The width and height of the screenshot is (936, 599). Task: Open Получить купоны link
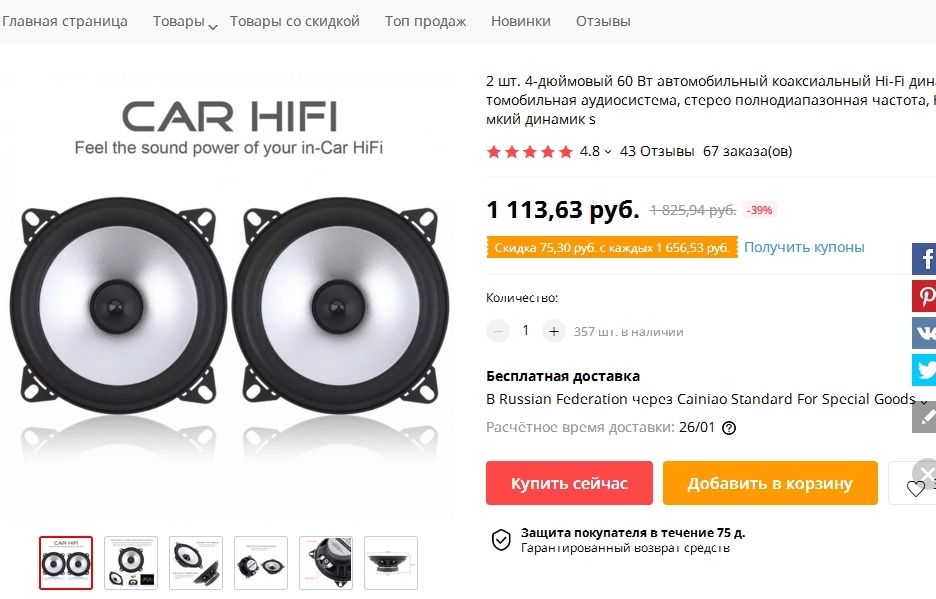coord(804,247)
